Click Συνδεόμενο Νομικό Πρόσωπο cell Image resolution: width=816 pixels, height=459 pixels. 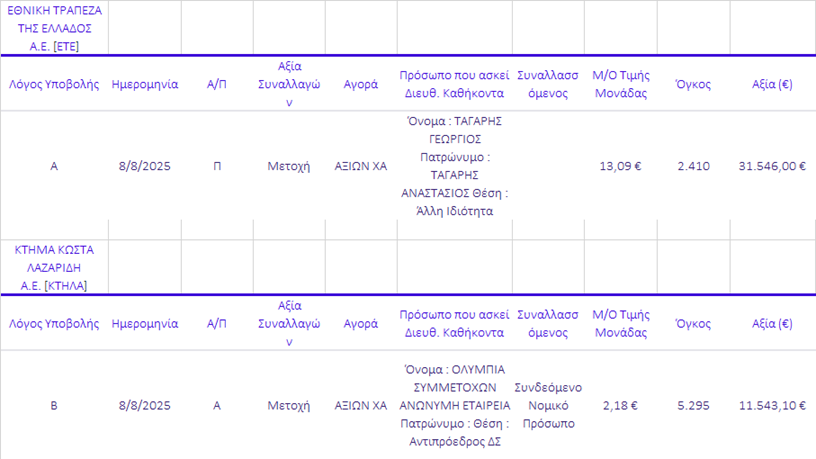click(x=548, y=405)
